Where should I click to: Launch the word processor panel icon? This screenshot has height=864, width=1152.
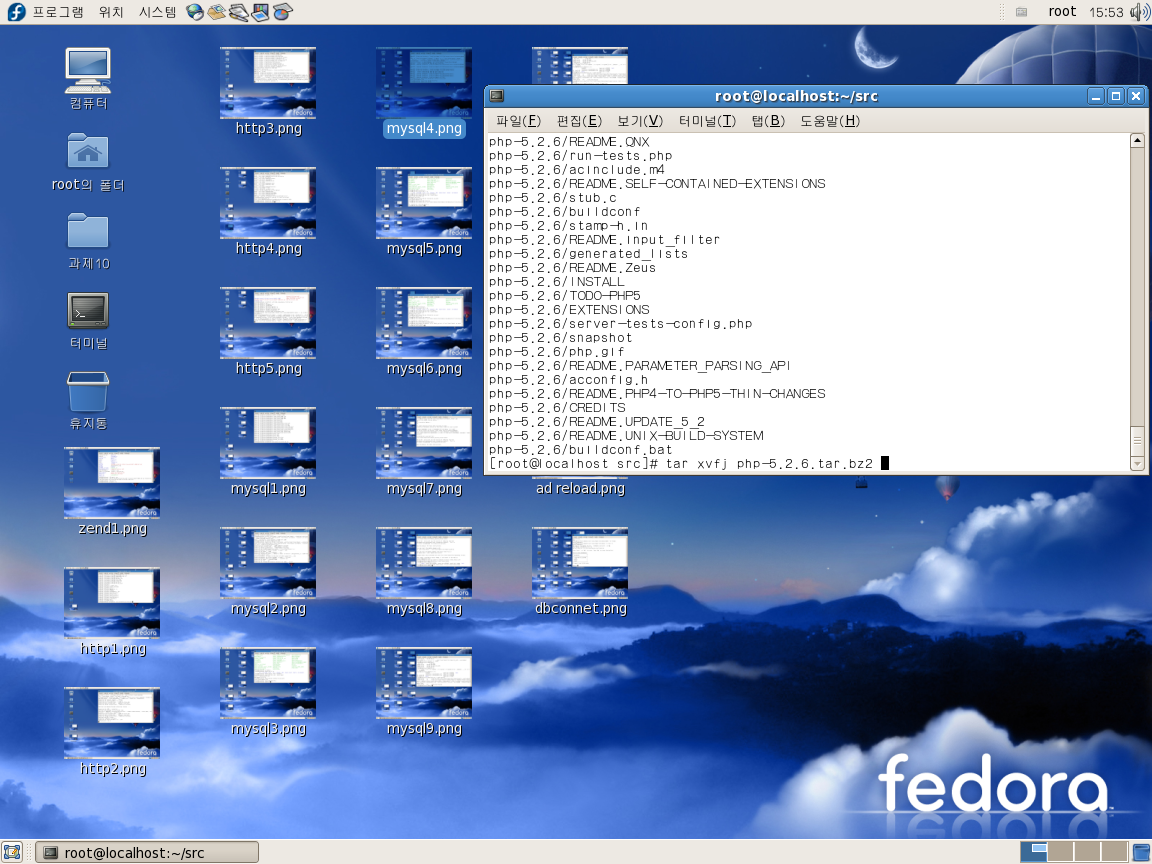pyautogui.click(x=239, y=12)
